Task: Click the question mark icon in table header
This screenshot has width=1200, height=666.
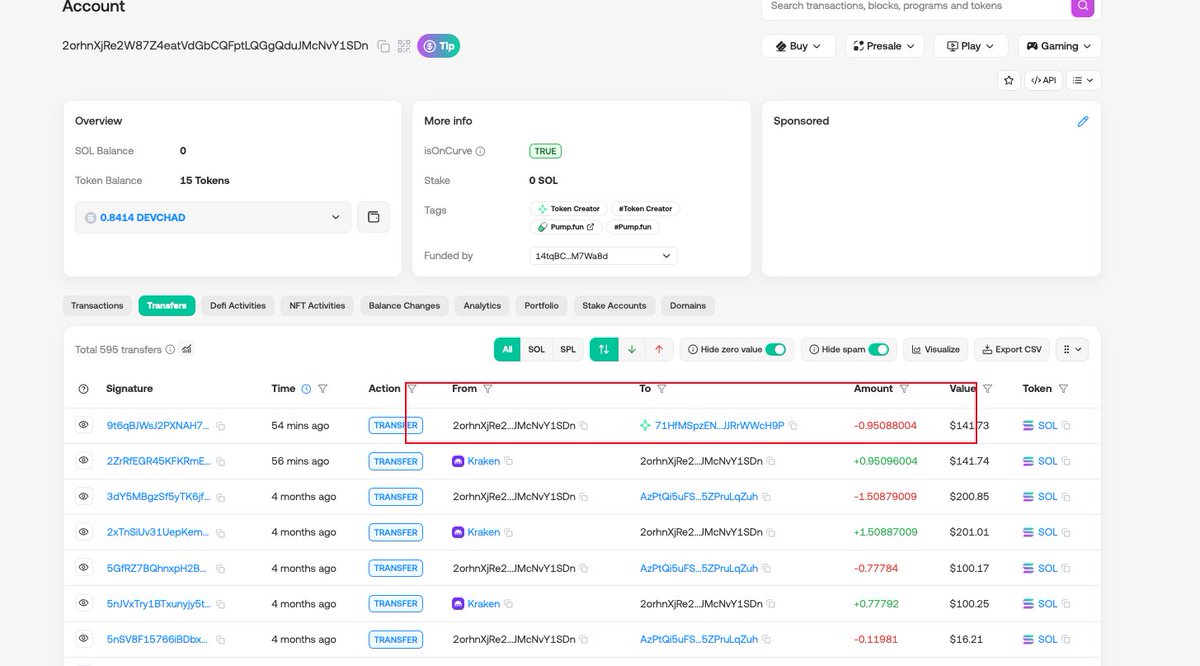Action: tap(84, 389)
